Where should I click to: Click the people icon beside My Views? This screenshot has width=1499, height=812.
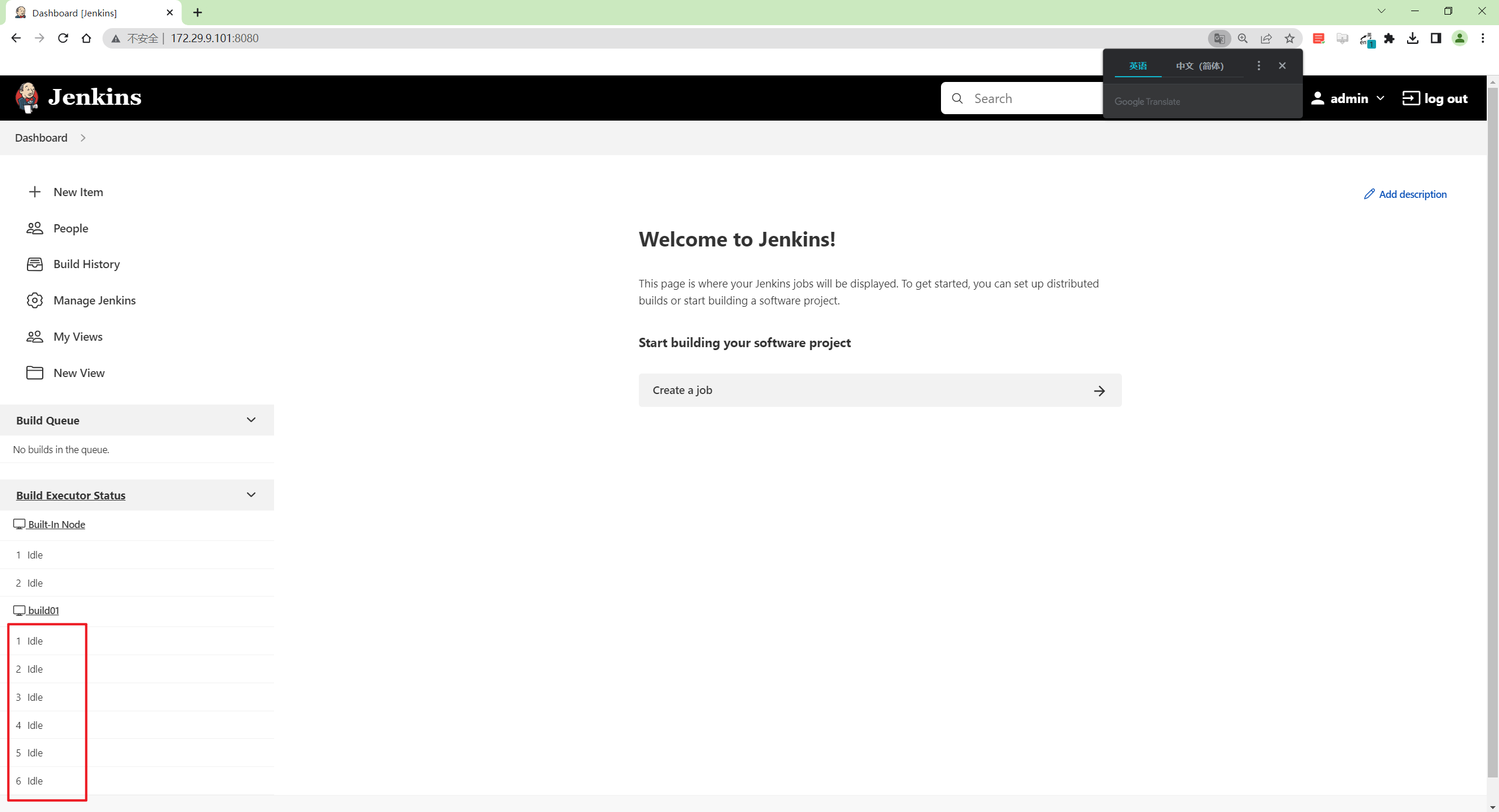(x=35, y=337)
